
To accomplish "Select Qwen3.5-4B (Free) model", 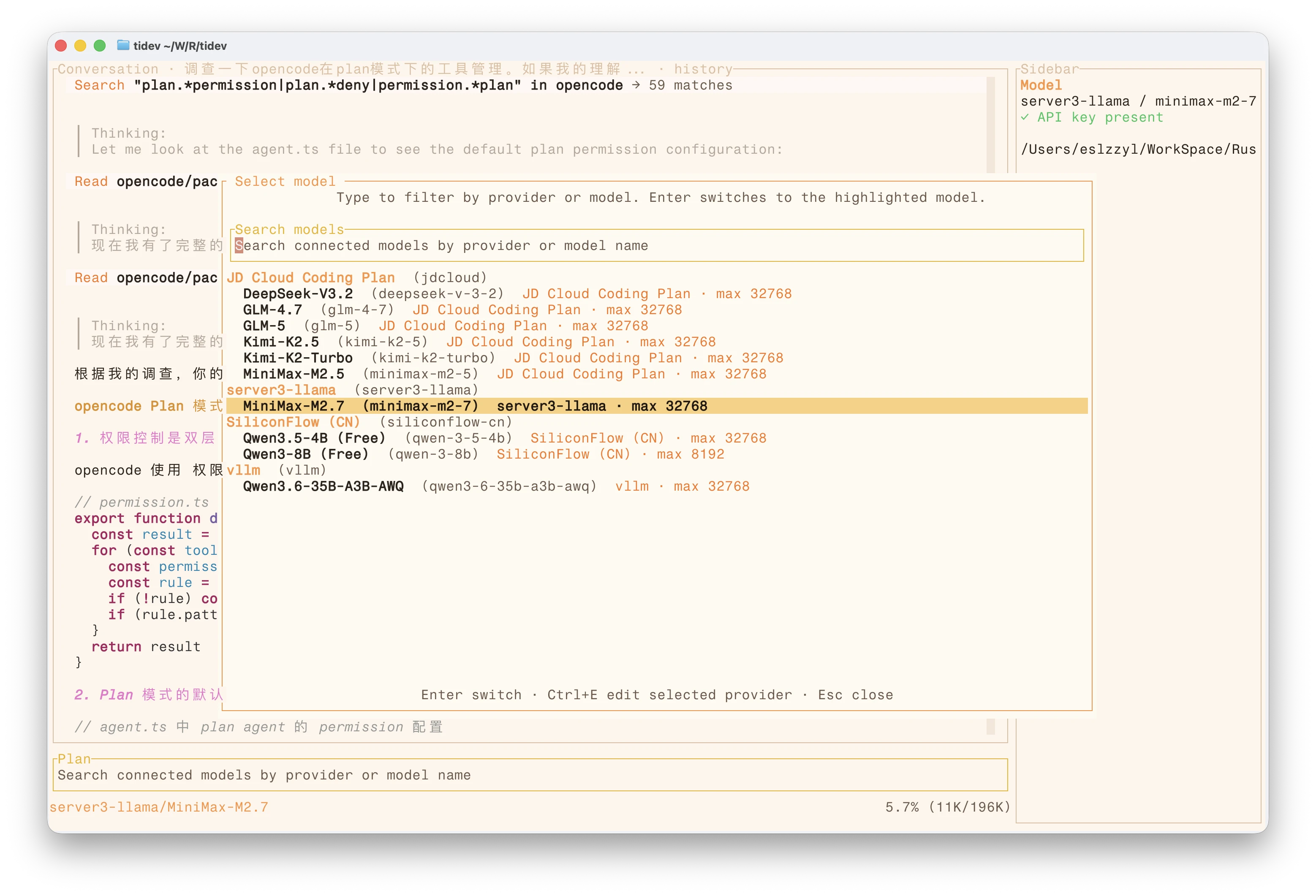I will pos(314,438).
